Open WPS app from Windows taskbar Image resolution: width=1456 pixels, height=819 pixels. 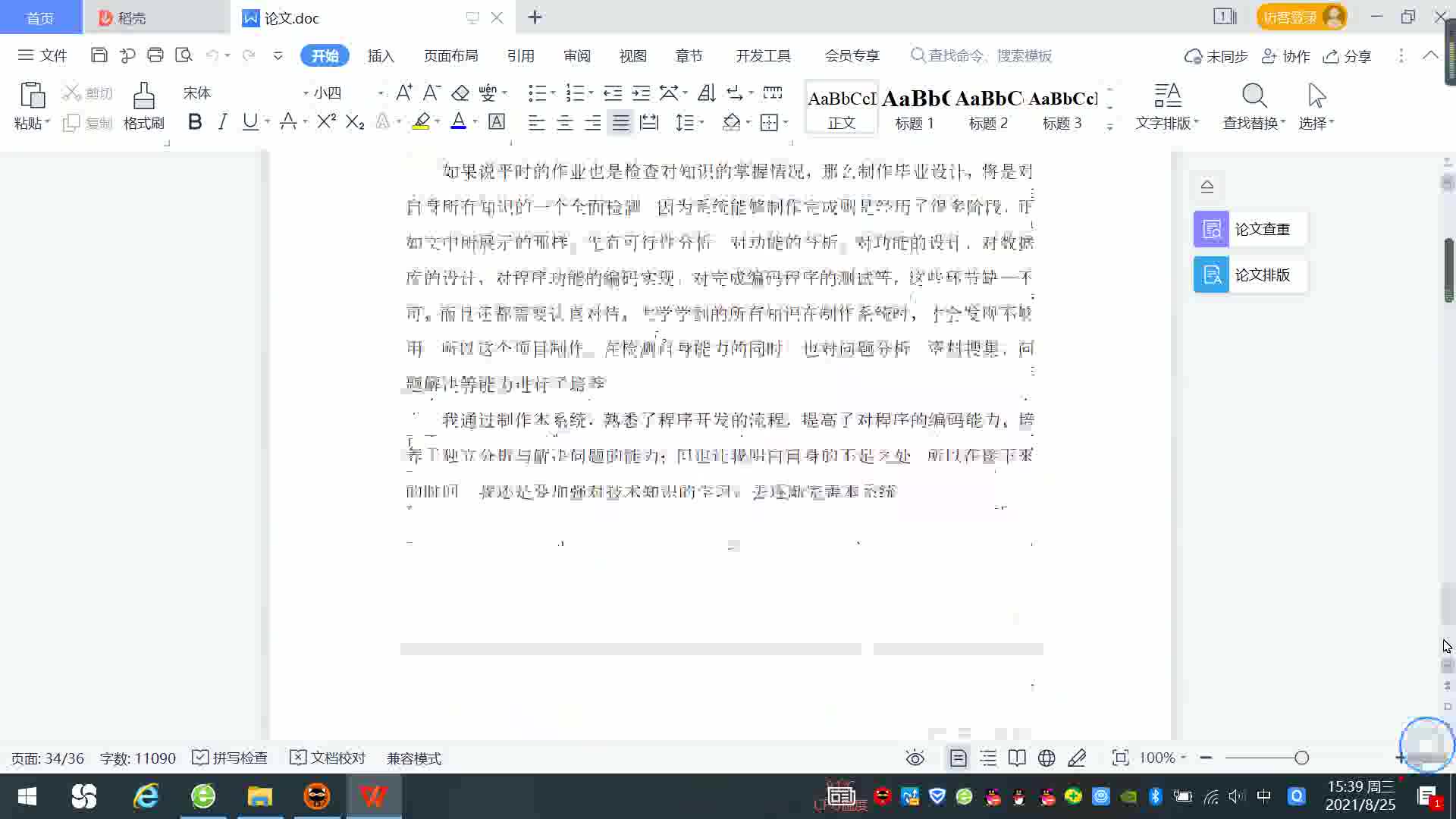click(x=374, y=796)
